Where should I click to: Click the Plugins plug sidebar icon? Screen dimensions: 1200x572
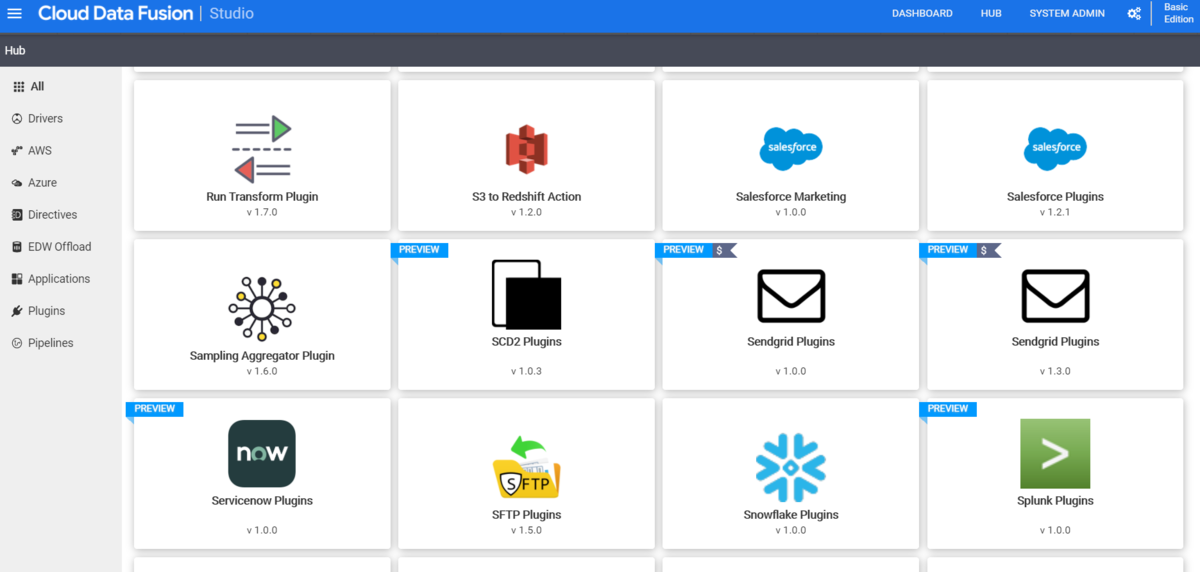17,311
